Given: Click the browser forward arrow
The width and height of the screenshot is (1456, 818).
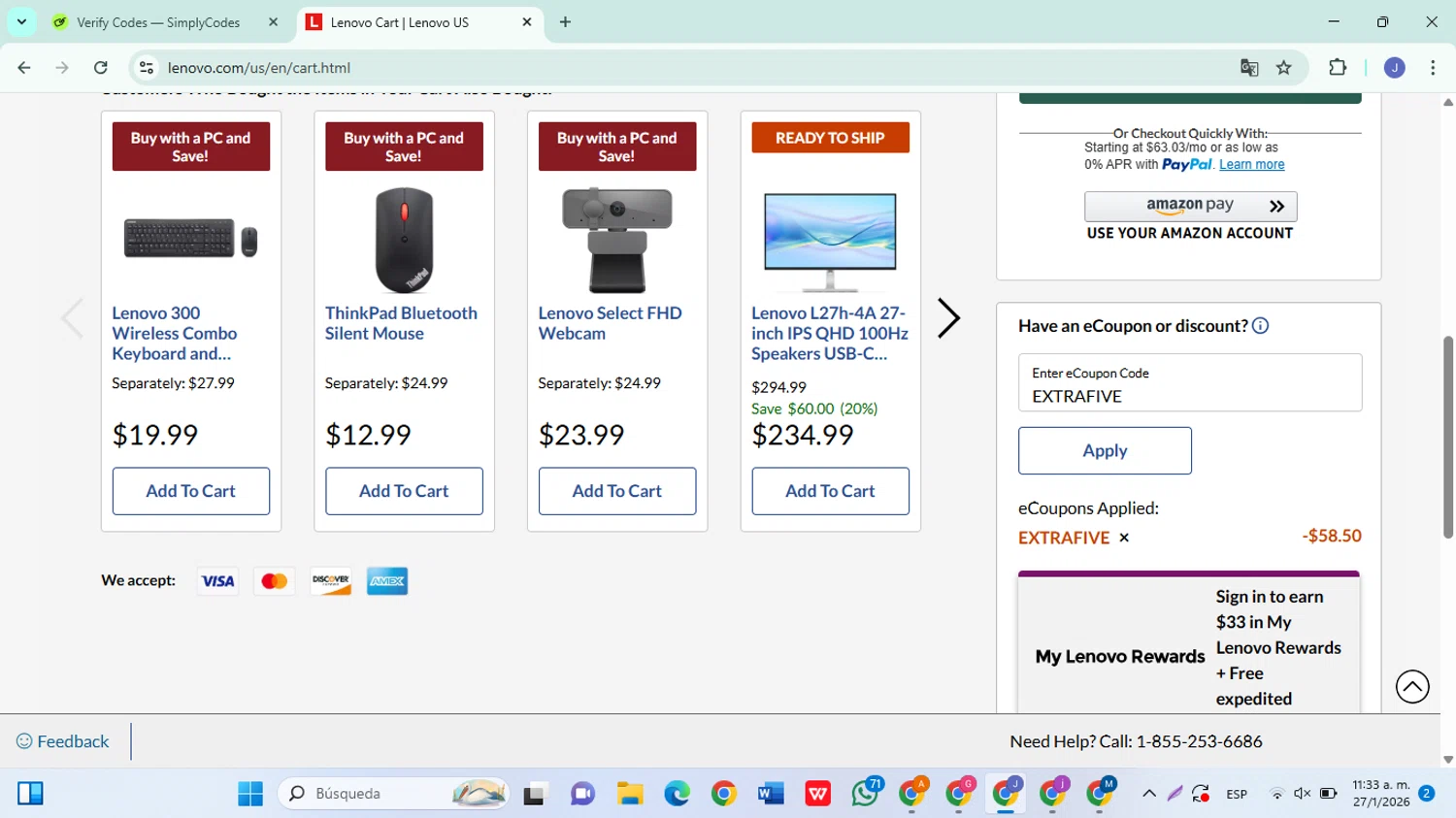Looking at the screenshot, I should click(62, 68).
